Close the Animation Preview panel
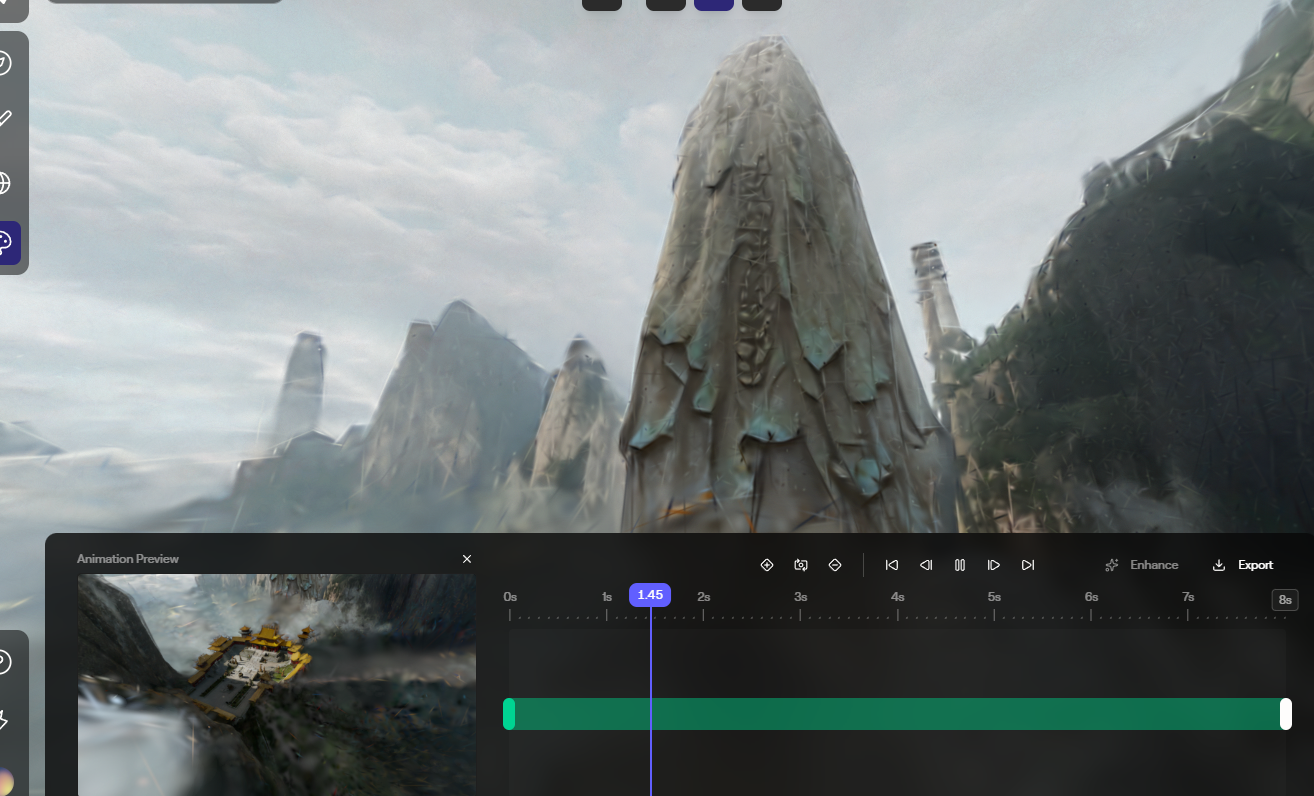This screenshot has width=1314, height=796. coord(466,559)
